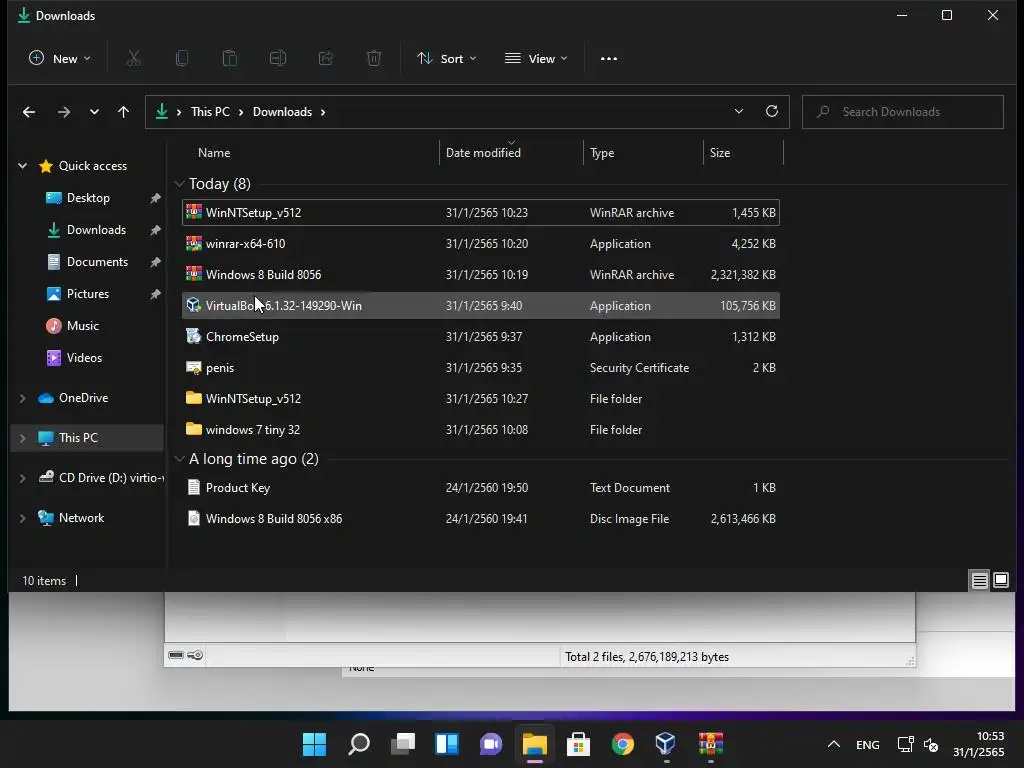Open WinRAR from taskbar
Screen dimensions: 1024x768
tap(711, 744)
